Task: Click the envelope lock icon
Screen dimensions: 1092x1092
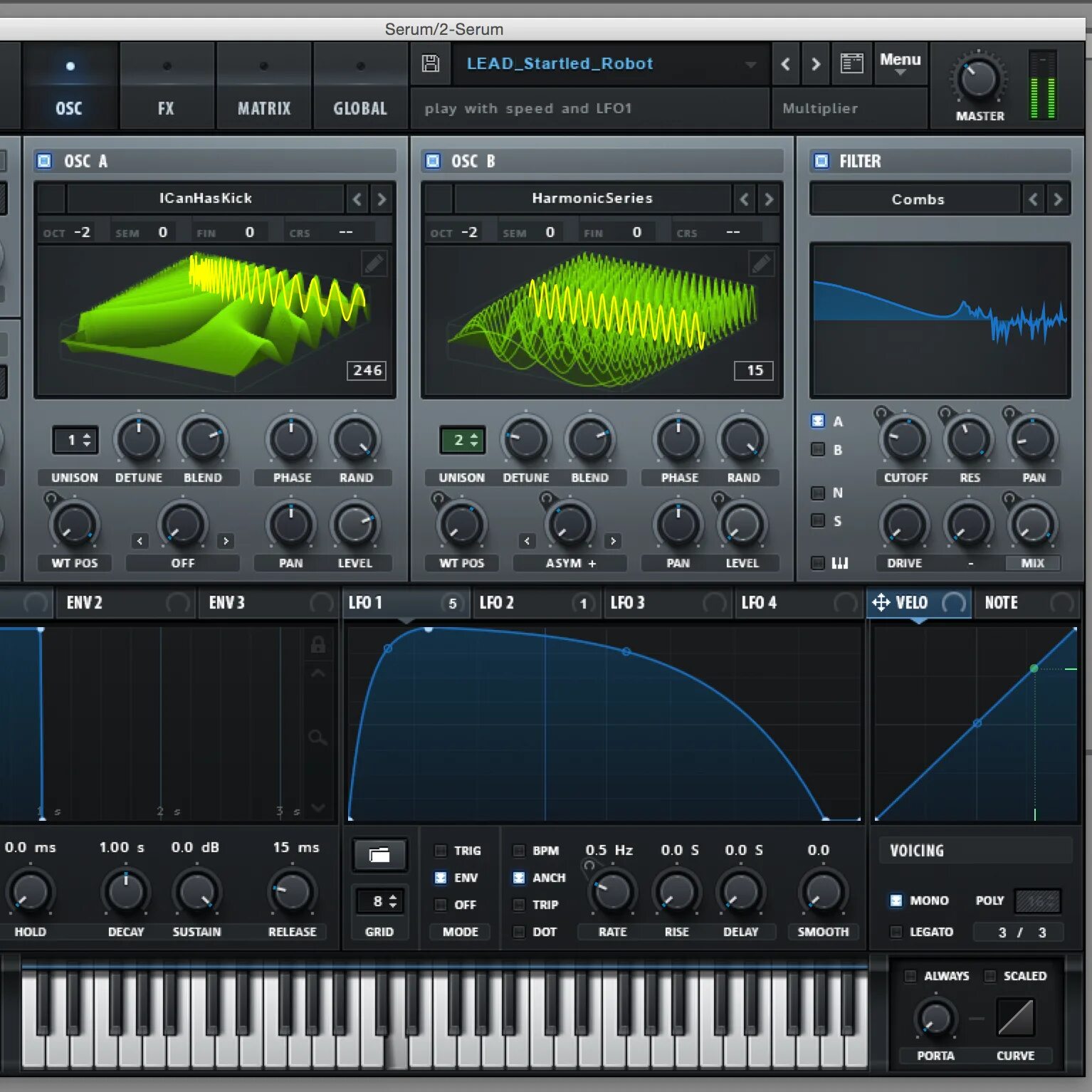Action: [x=317, y=645]
